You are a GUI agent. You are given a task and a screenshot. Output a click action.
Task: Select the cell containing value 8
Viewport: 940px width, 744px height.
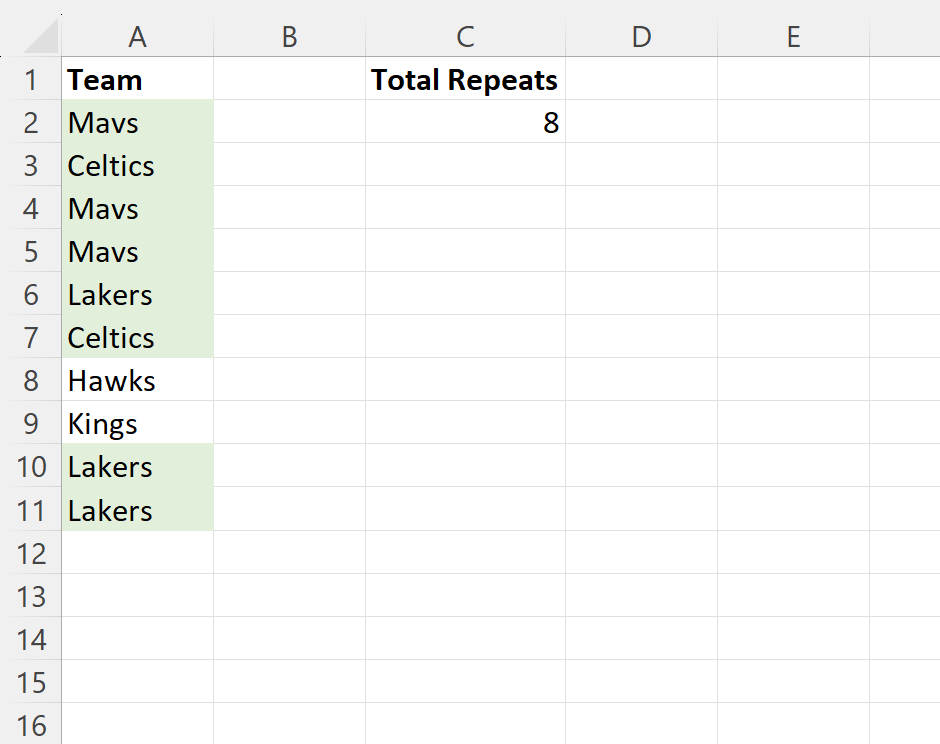pyautogui.click(x=465, y=122)
